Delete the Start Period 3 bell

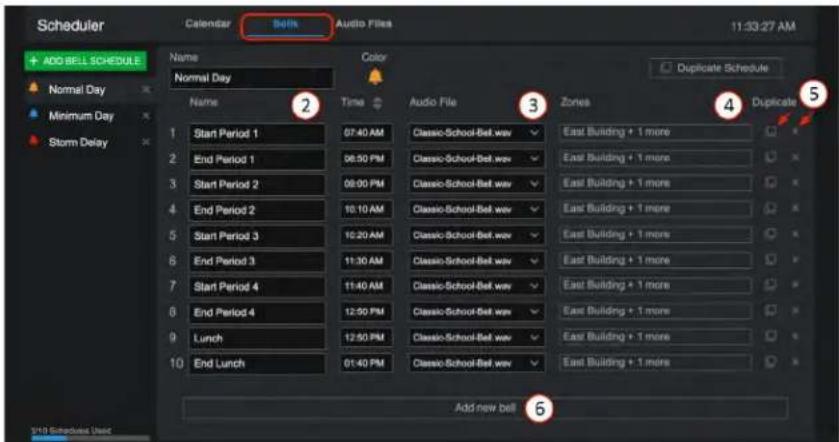795,234
